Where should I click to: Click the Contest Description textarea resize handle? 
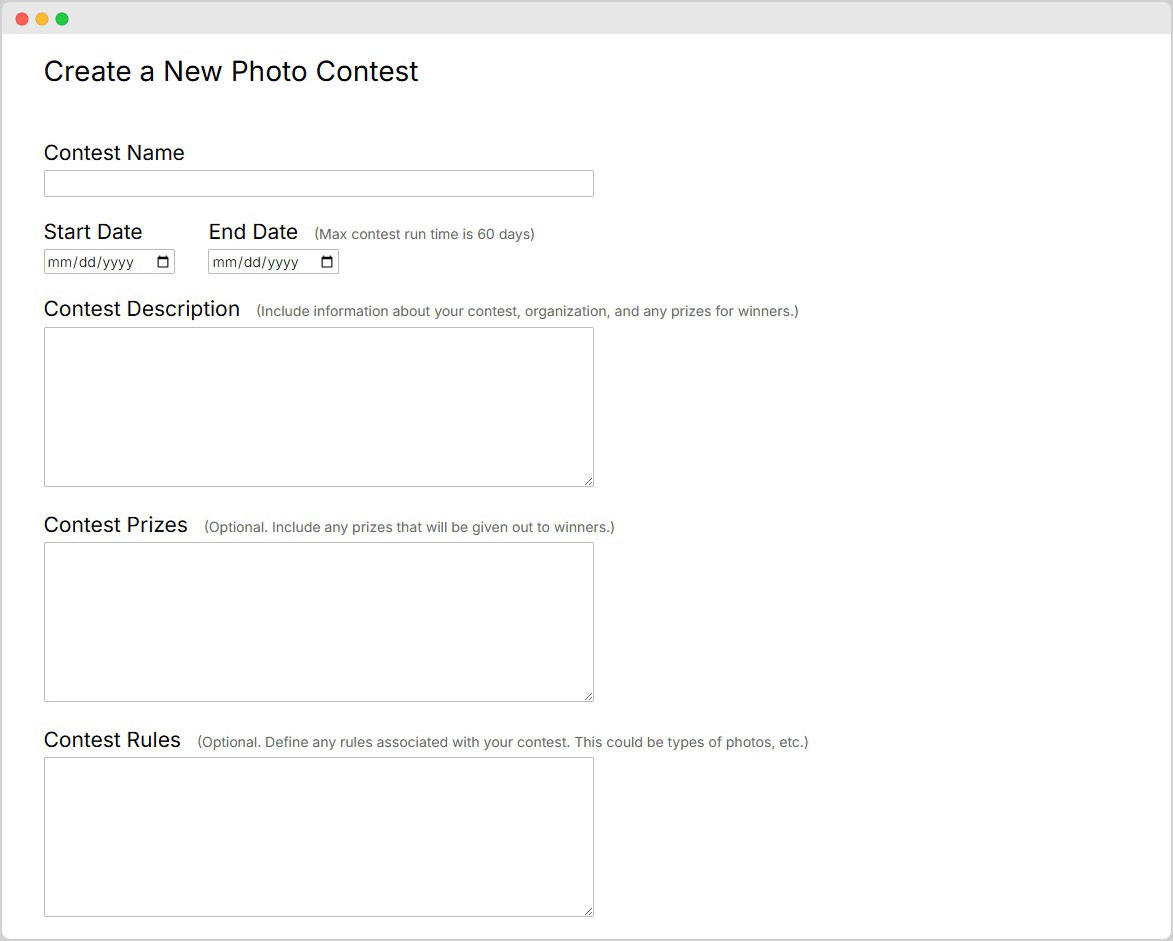588,481
